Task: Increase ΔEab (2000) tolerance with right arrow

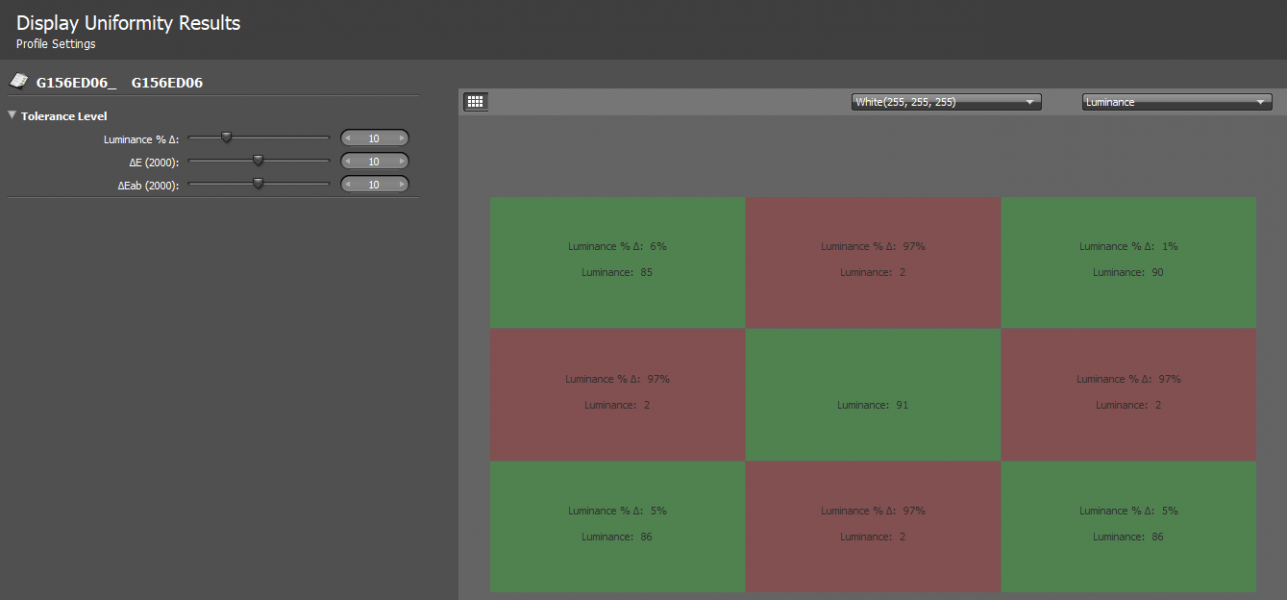Action: tap(402, 184)
